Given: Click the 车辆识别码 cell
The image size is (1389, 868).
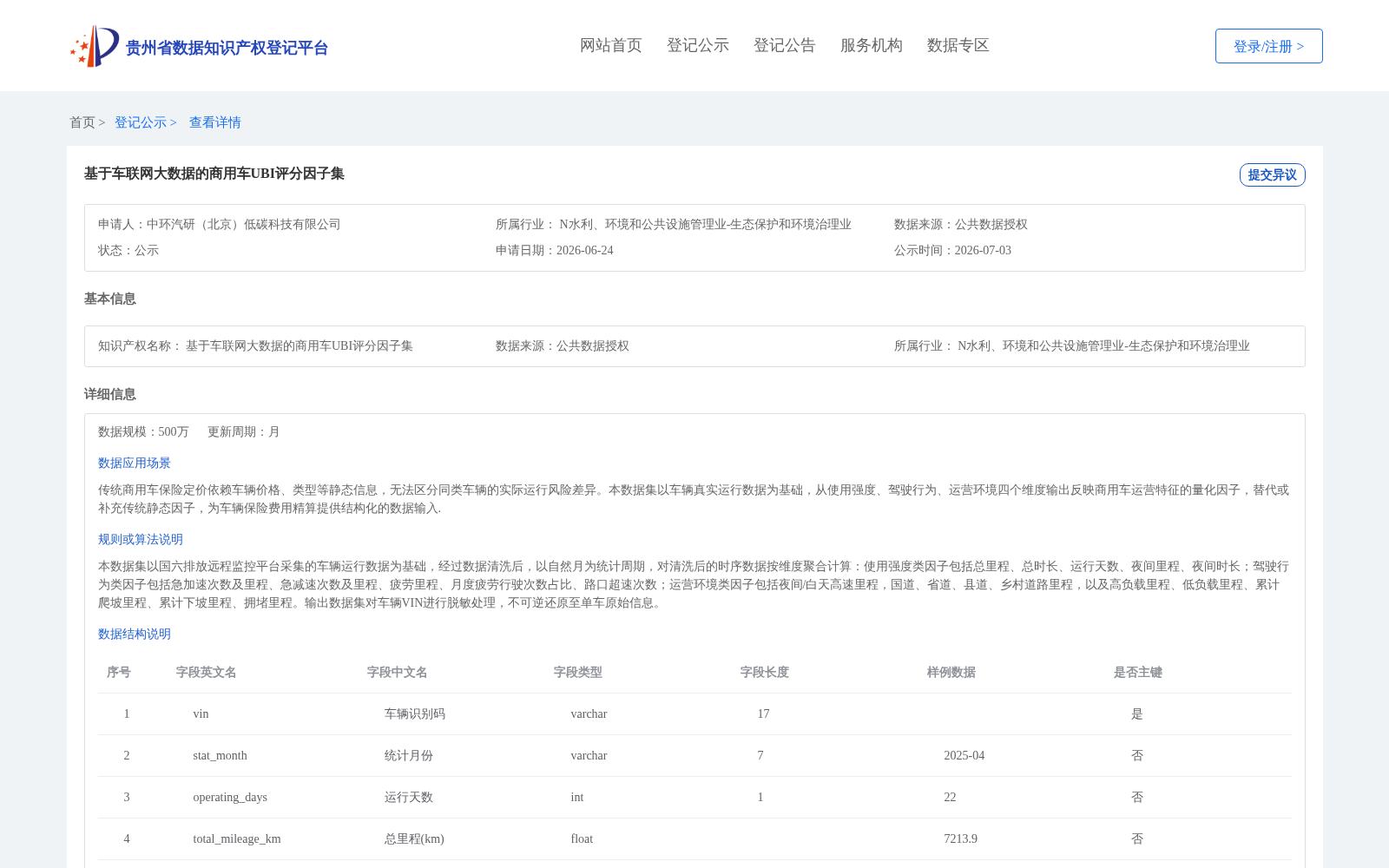Looking at the screenshot, I should [x=415, y=713].
